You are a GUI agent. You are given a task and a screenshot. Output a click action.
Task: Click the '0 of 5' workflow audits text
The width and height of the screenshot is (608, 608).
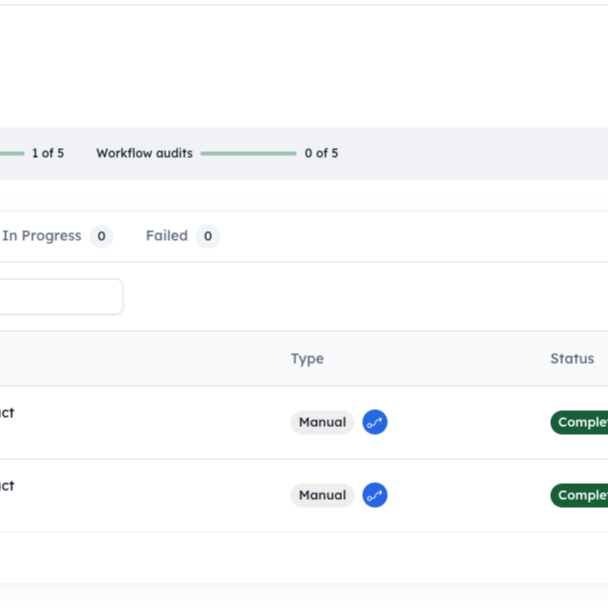click(321, 153)
